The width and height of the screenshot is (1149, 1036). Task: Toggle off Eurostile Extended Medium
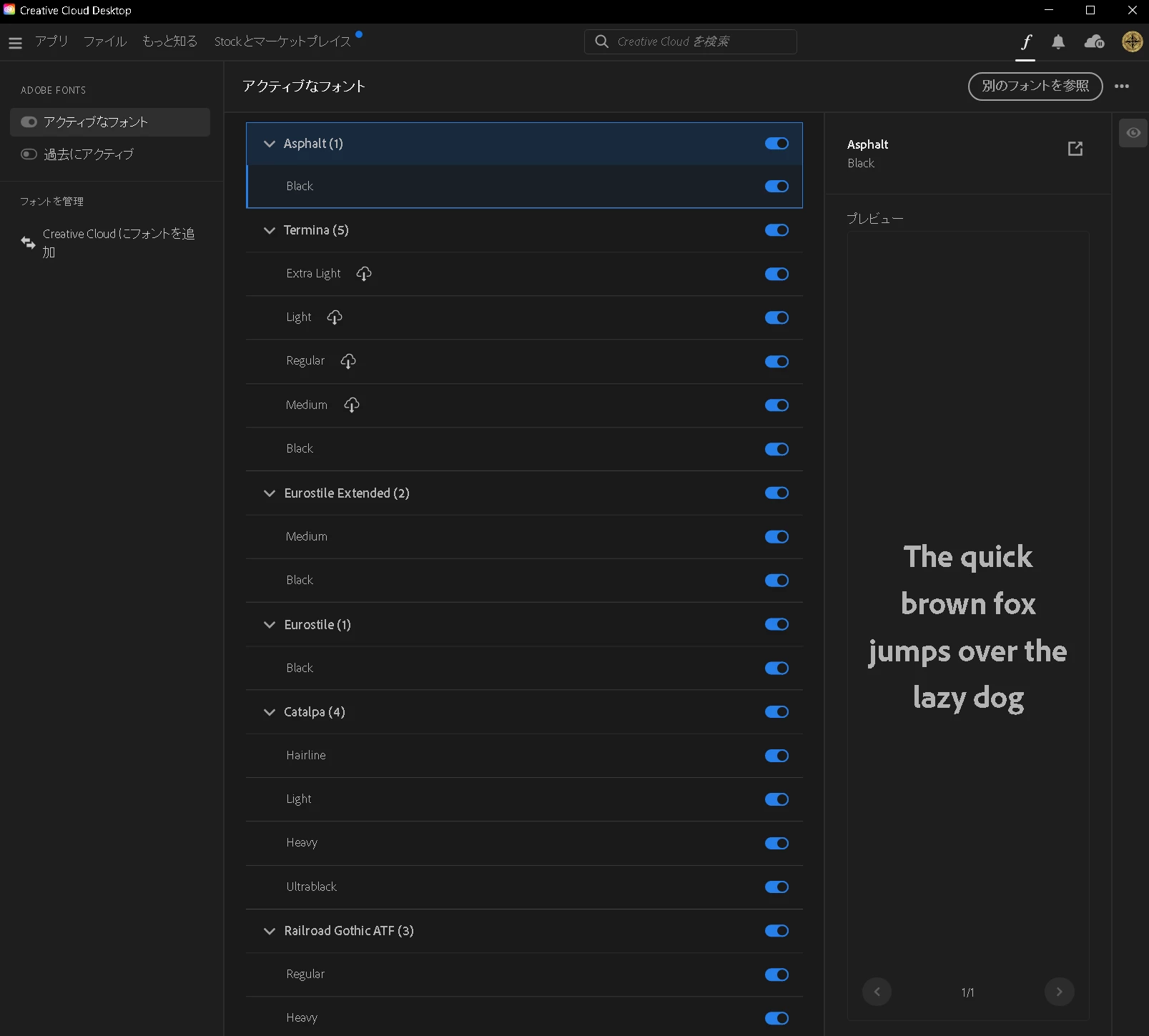776,537
